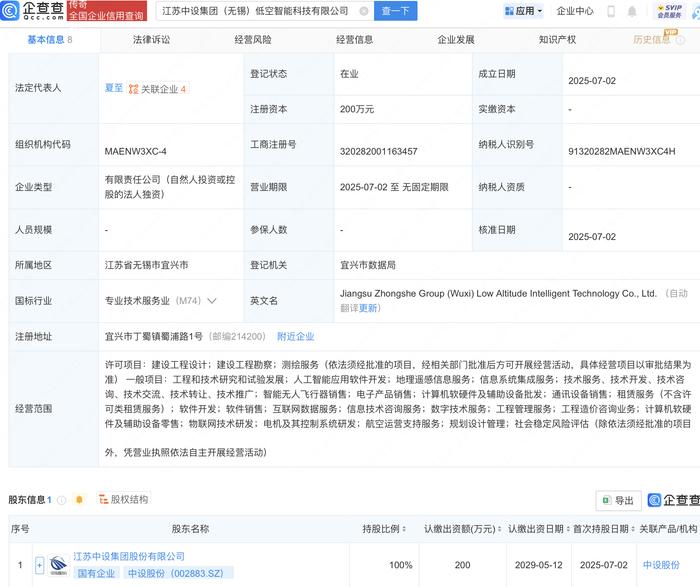Click the 国有企业 tag
700x587 pixels.
[x=96, y=573]
